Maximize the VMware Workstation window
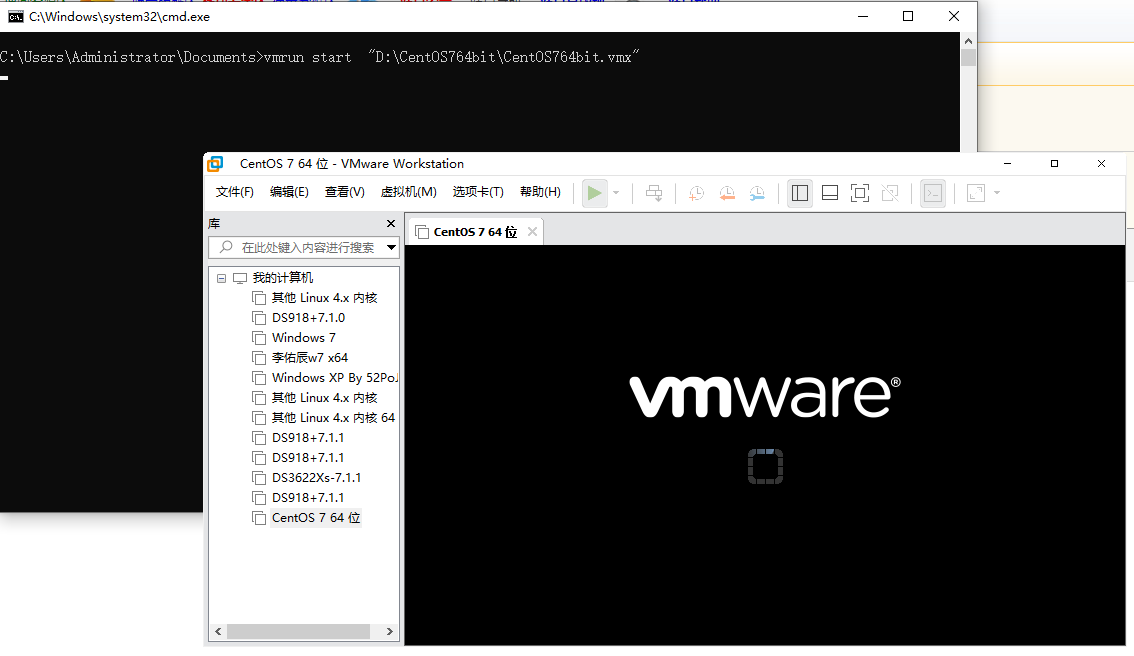The width and height of the screenshot is (1134, 656). pyautogui.click(x=1054, y=164)
